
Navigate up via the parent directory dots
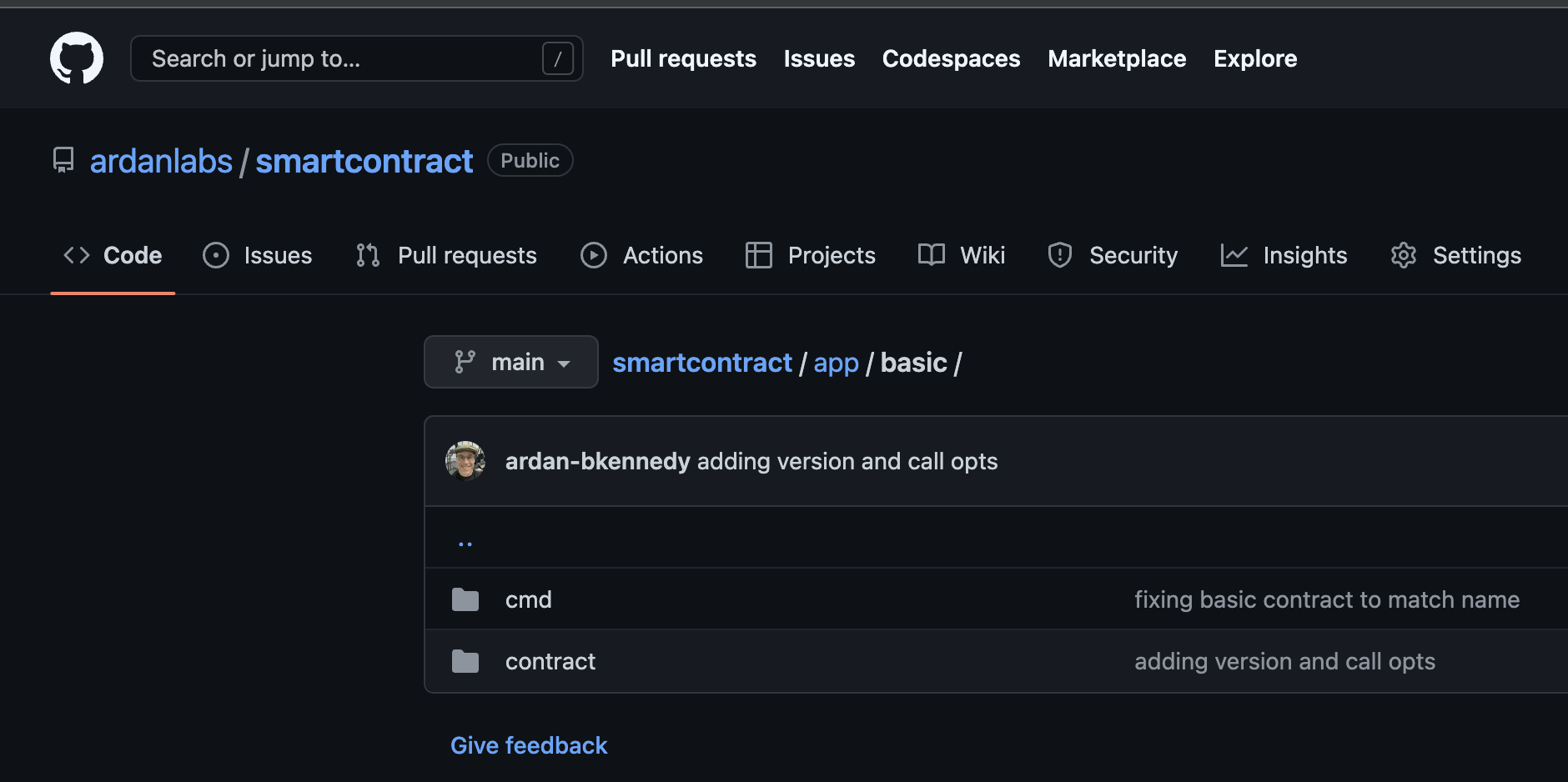point(465,542)
